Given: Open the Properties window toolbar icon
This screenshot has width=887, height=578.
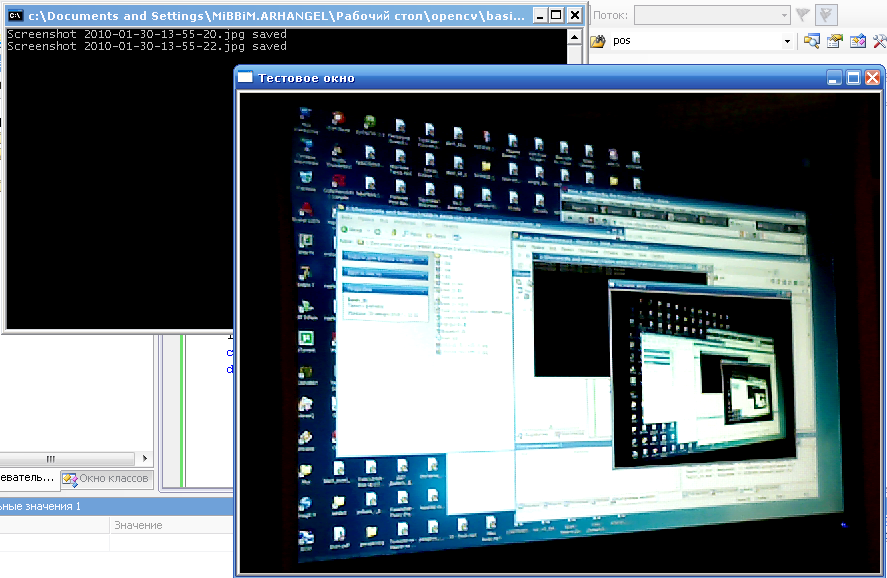Looking at the screenshot, I should point(835,41).
